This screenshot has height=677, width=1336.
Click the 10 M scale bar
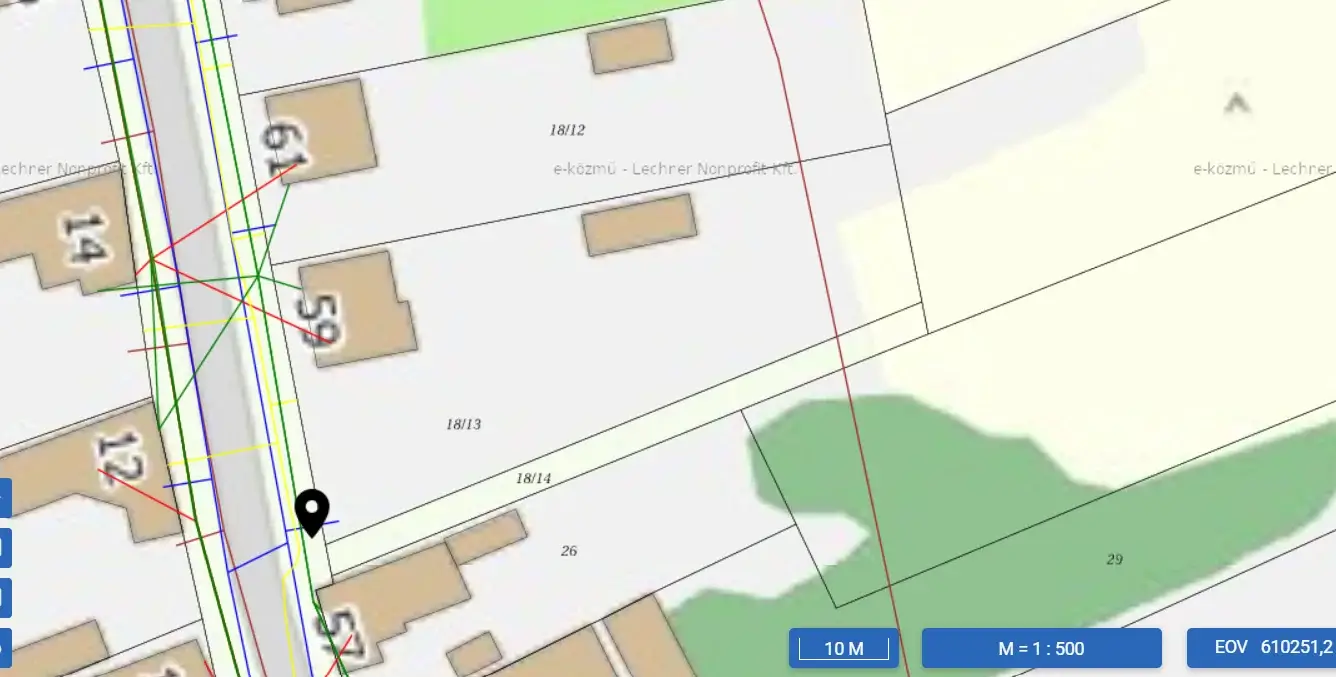[x=843, y=648]
